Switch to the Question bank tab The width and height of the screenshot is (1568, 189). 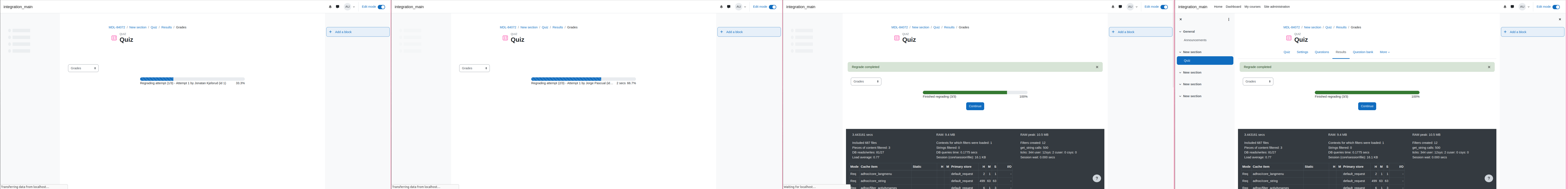coord(1363,52)
